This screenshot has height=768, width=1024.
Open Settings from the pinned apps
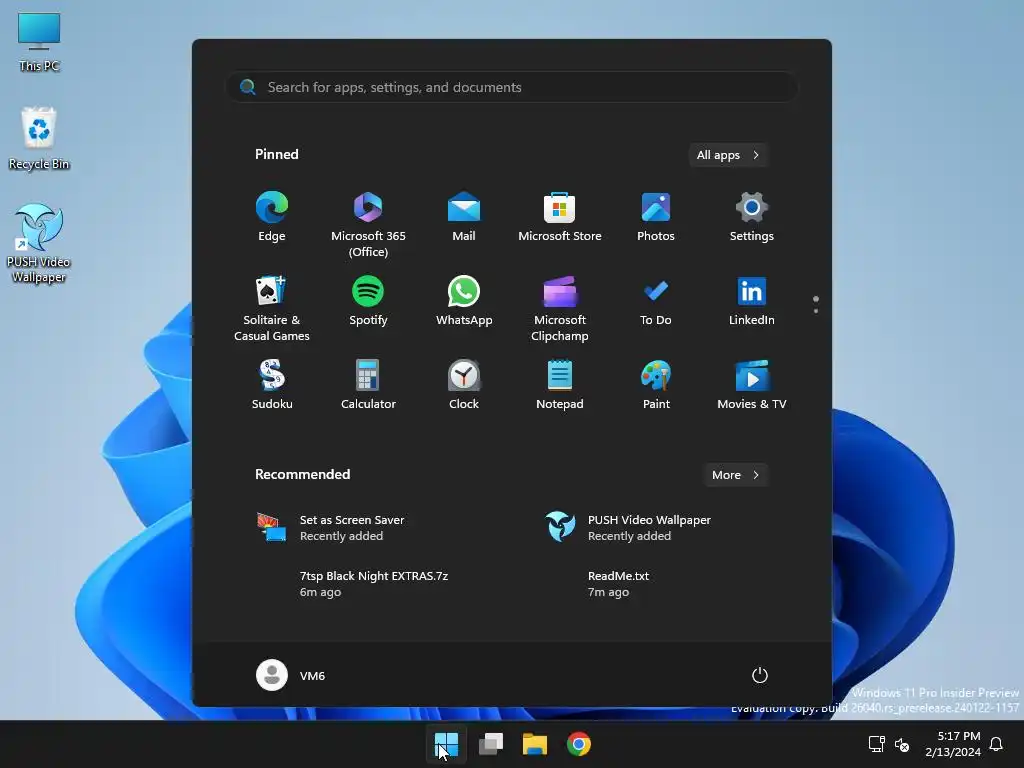click(752, 218)
